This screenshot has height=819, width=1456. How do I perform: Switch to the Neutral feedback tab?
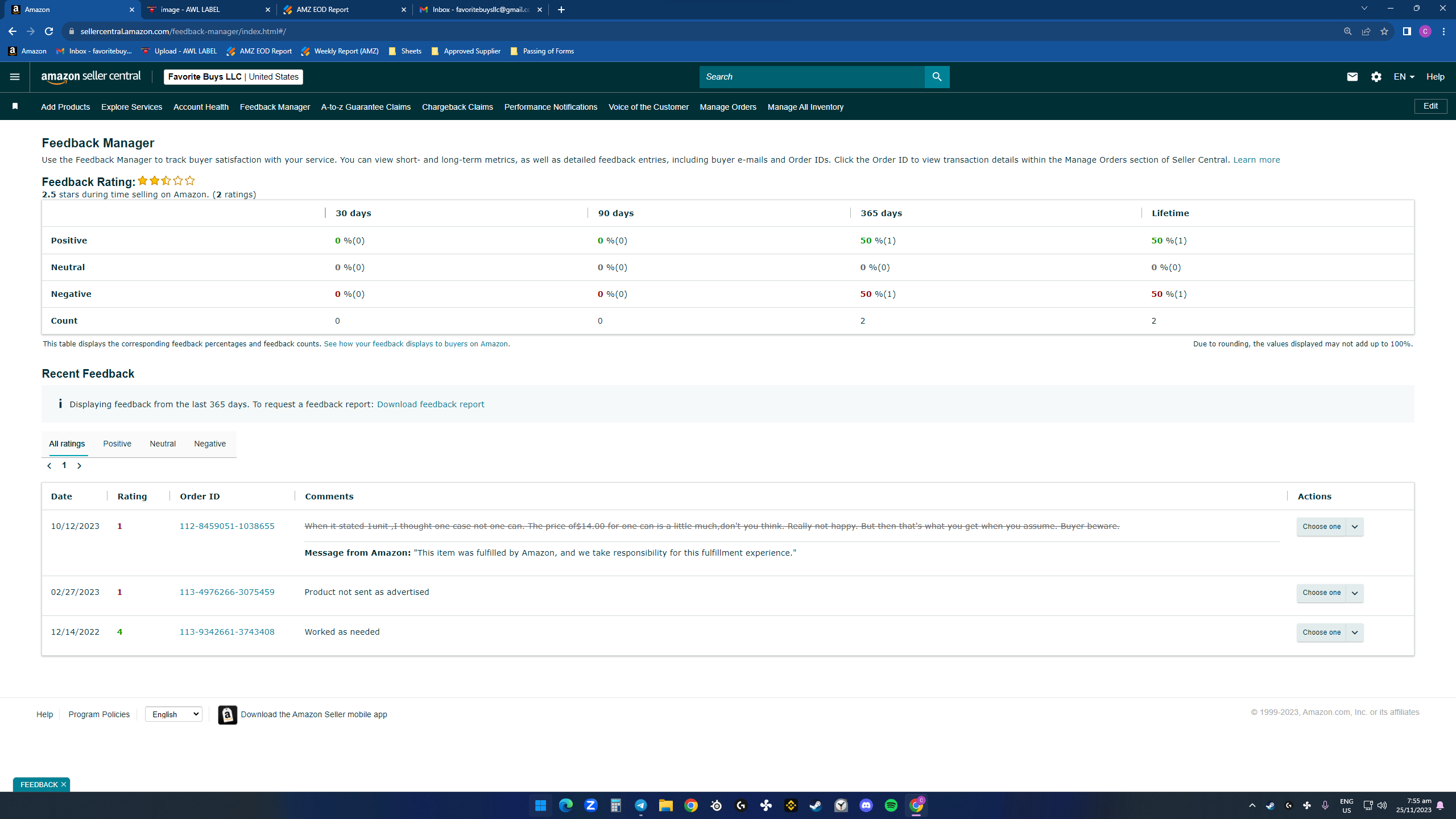pos(163,444)
